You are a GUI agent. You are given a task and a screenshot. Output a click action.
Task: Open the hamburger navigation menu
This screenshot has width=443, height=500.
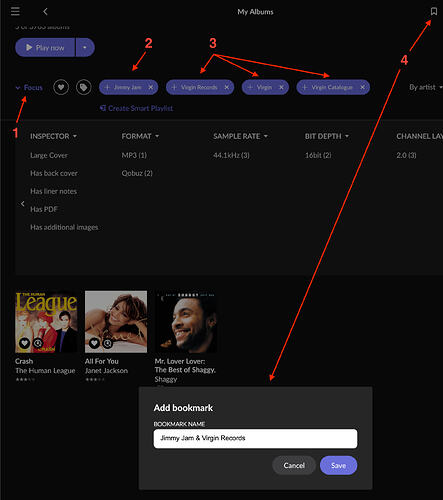[x=15, y=11]
